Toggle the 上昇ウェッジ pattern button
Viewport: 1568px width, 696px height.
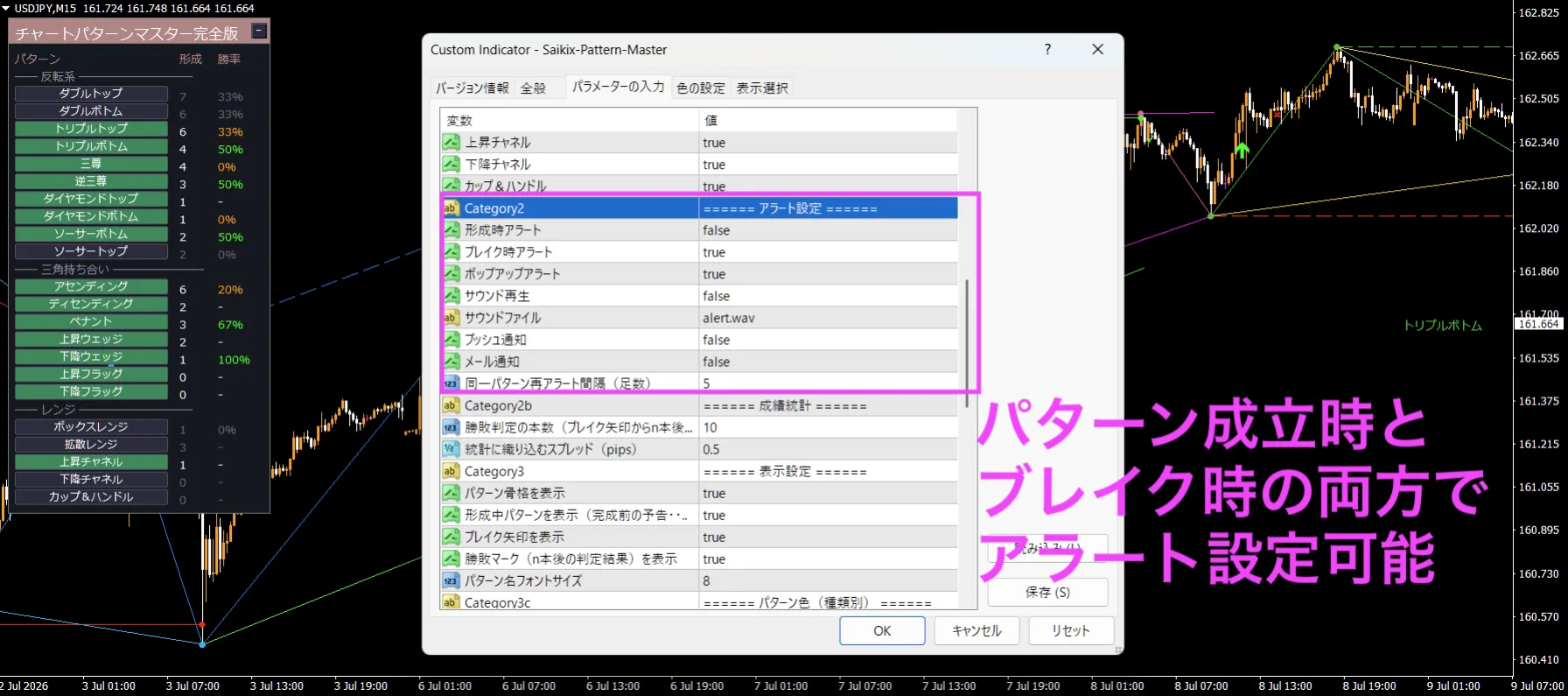coord(91,339)
